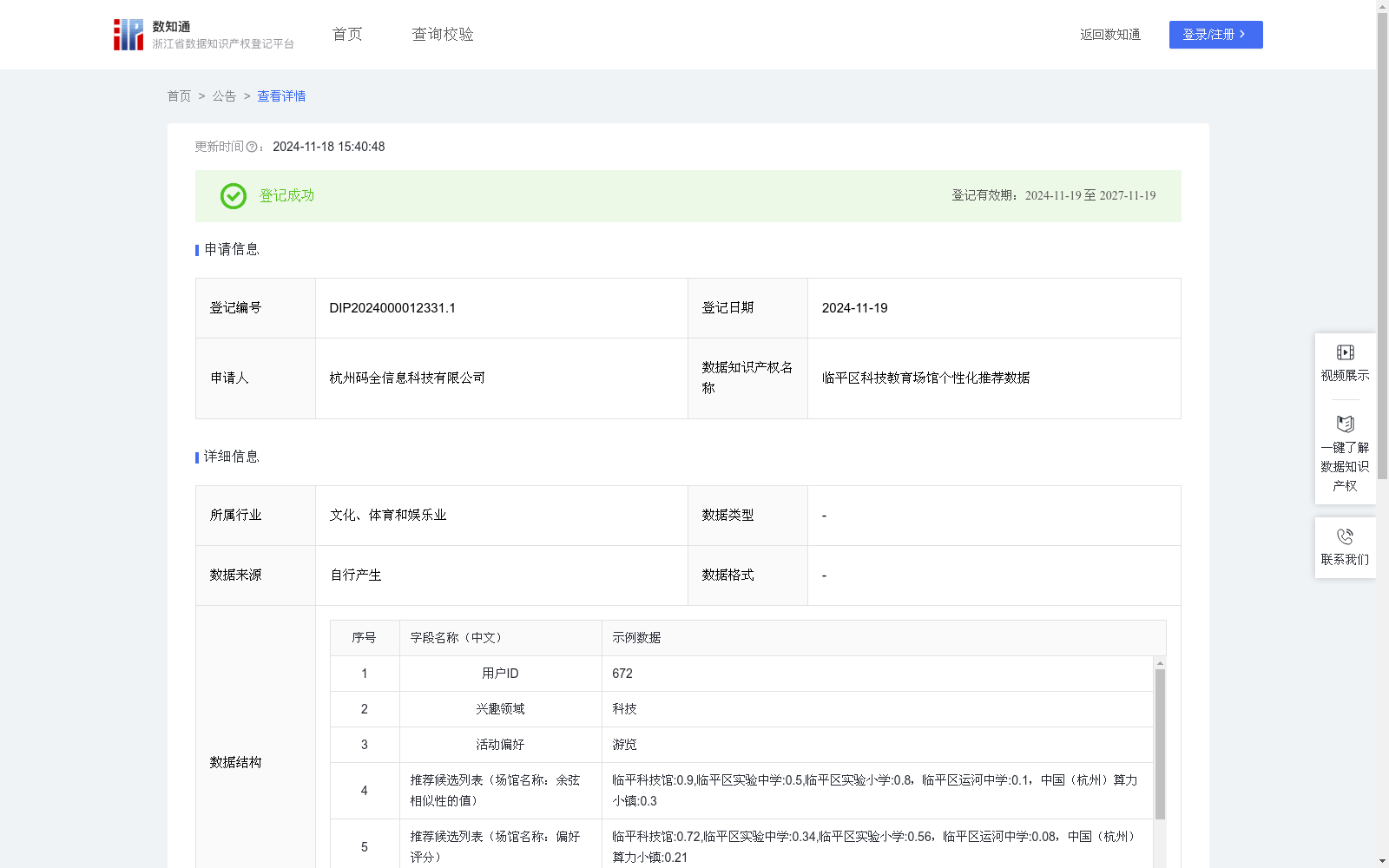Click the data structure table scrollbar
The width and height of the screenshot is (1389, 868).
tap(1160, 744)
